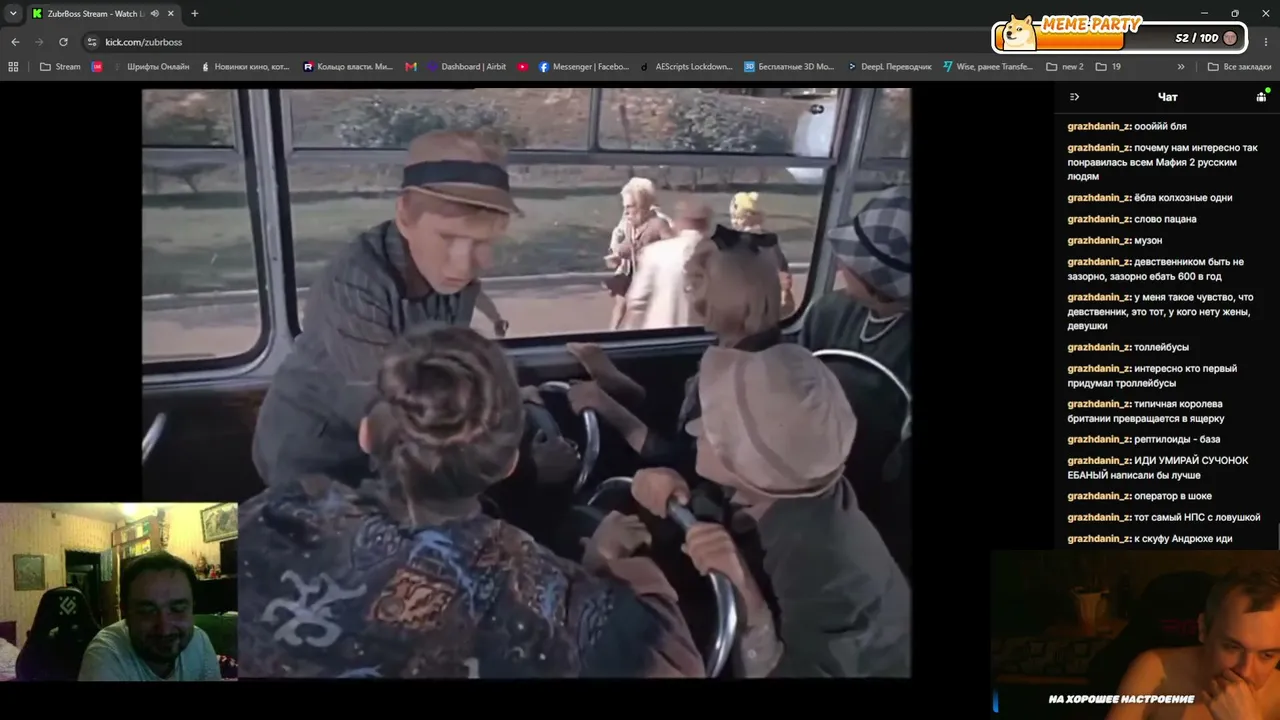Open the red LIVE bookmark icon
The image size is (1280, 720).
(x=97, y=67)
